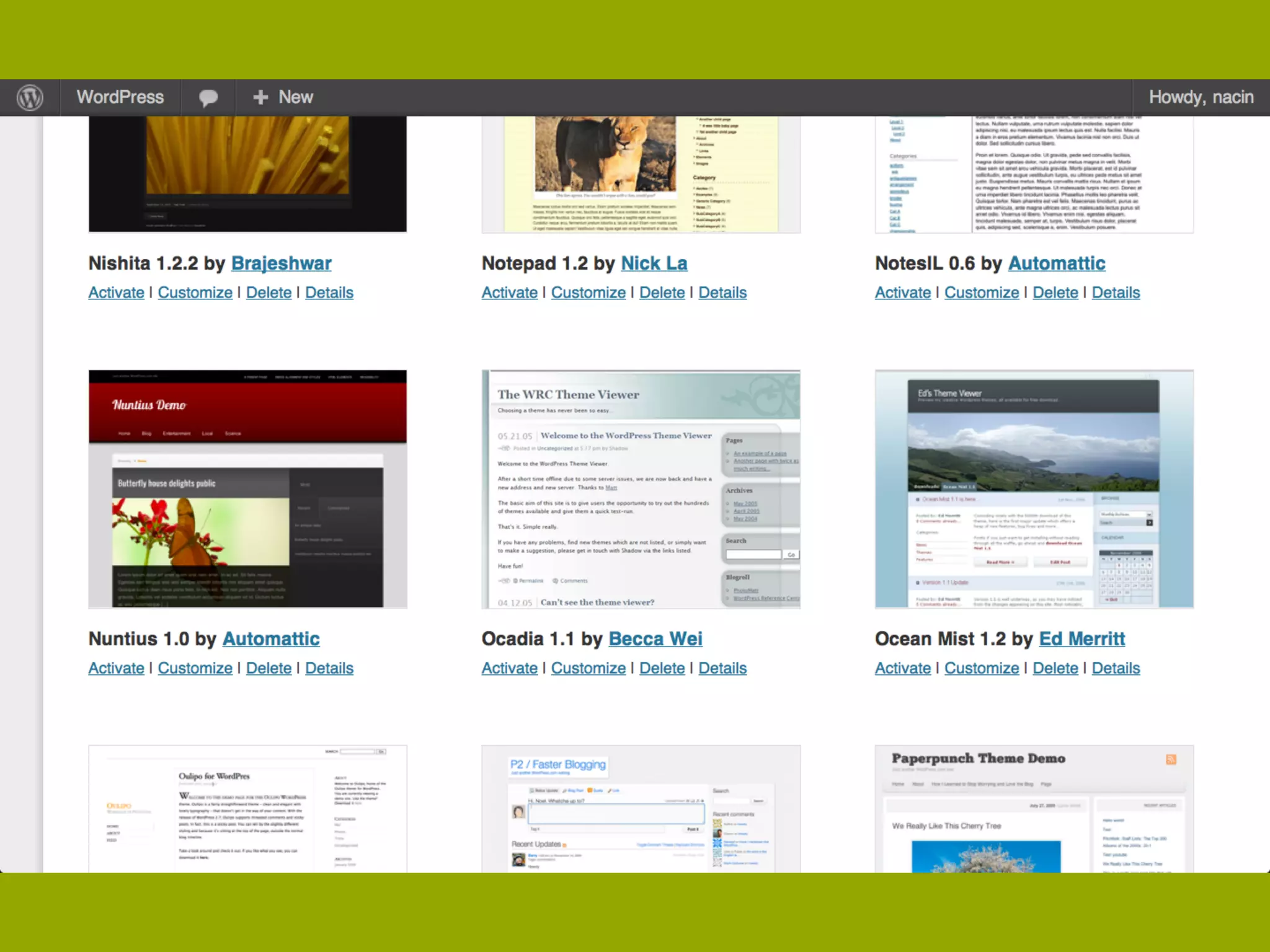Open the WordPress site name menu
This screenshot has width=1270, height=952.
tap(120, 97)
